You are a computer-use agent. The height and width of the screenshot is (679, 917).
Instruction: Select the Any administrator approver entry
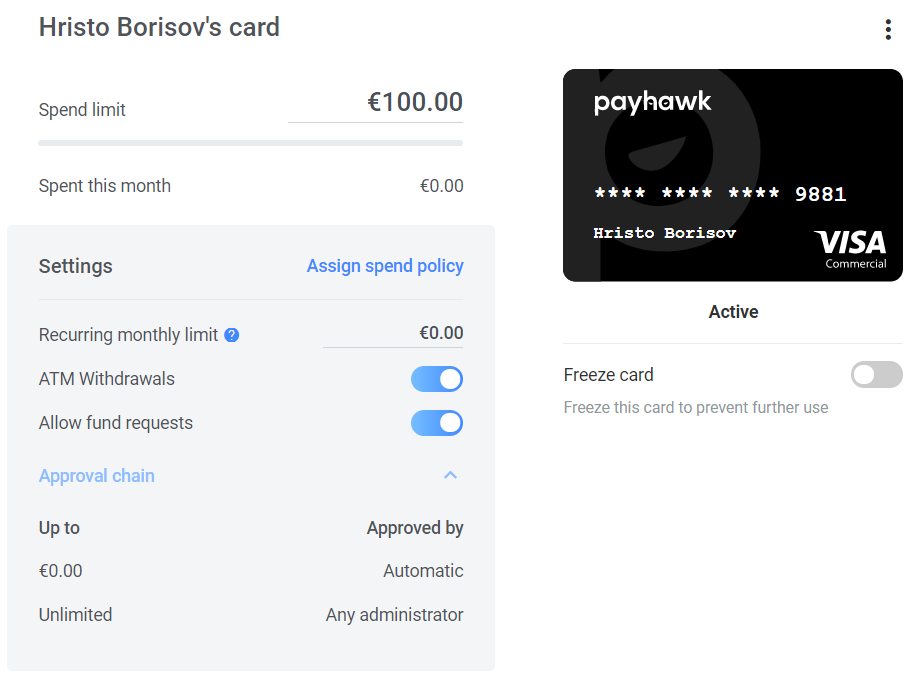tap(394, 615)
